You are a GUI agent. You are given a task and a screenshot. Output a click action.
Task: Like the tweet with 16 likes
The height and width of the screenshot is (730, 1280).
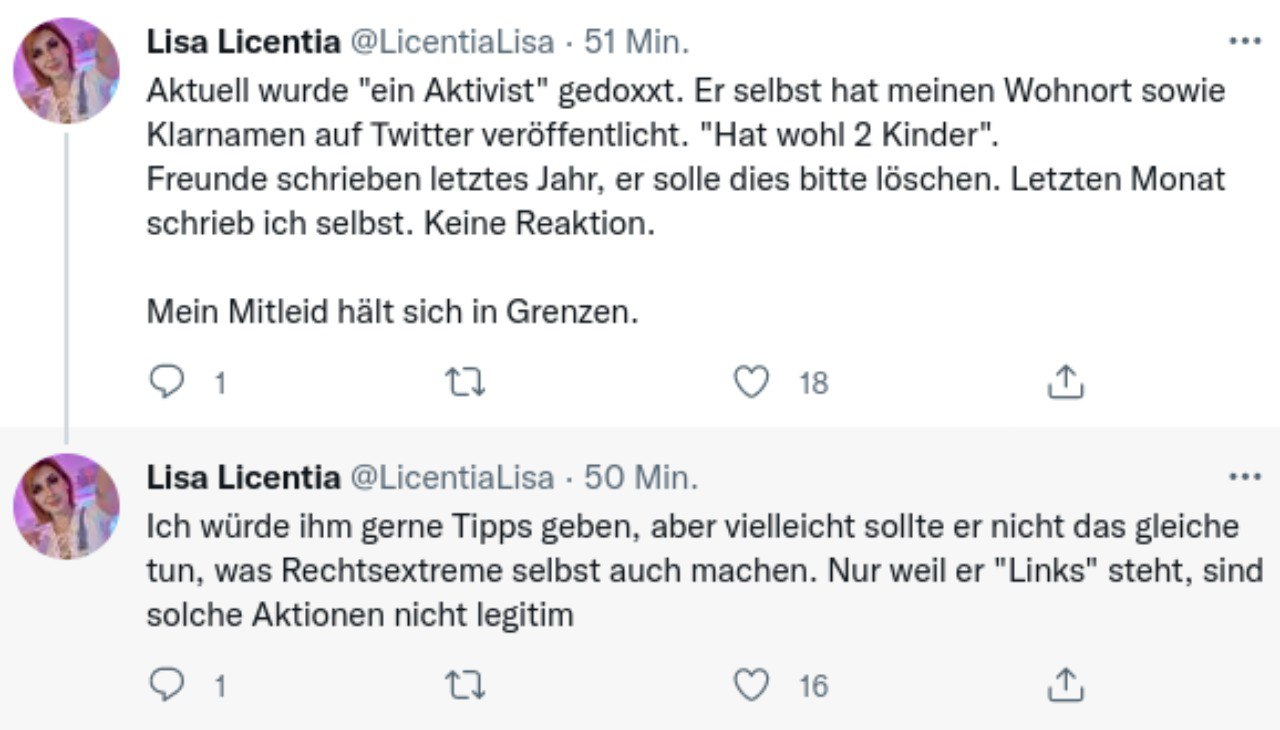tap(751, 685)
